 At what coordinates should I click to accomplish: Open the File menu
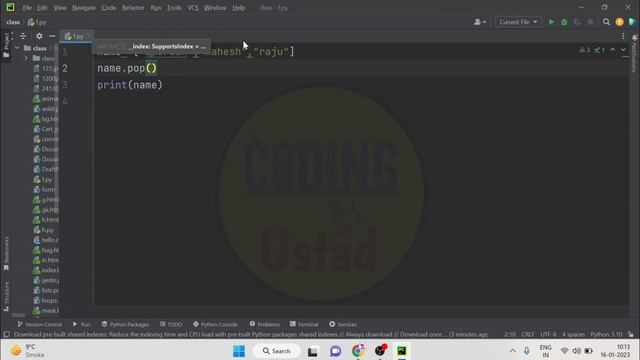27,8
